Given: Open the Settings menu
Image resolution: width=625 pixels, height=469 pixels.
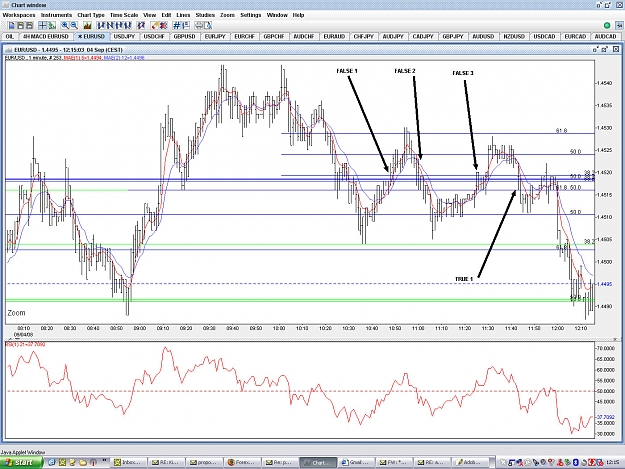Looking at the screenshot, I should pyautogui.click(x=251, y=15).
